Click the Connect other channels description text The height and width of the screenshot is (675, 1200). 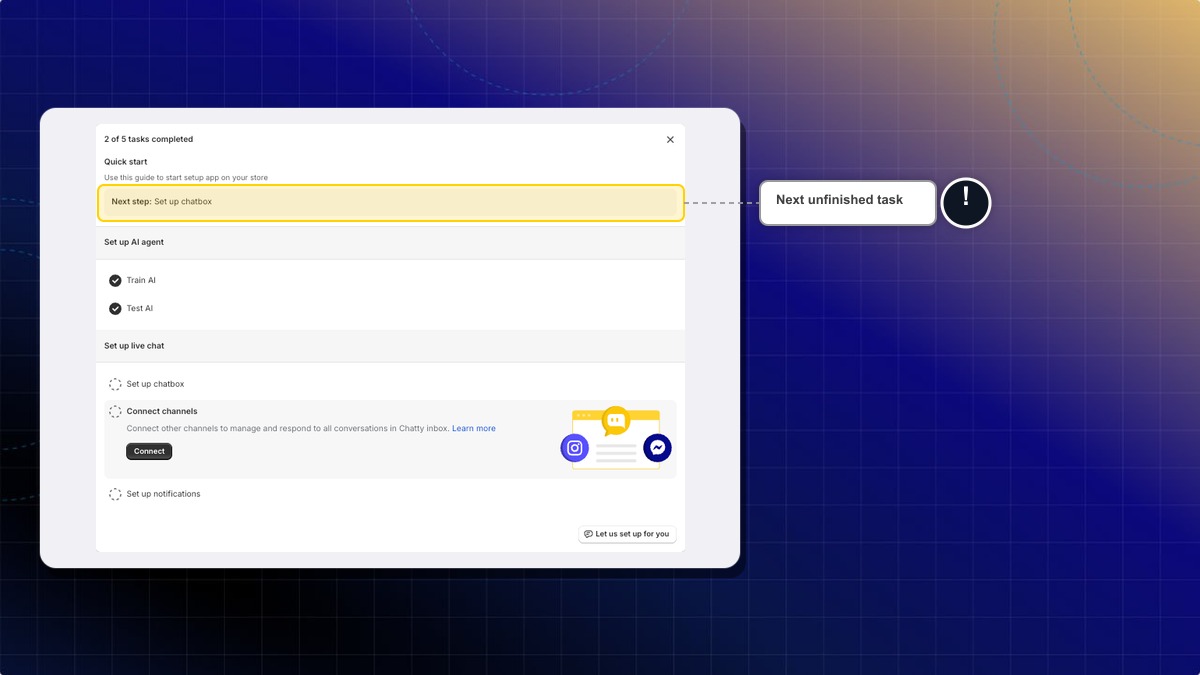(x=287, y=429)
